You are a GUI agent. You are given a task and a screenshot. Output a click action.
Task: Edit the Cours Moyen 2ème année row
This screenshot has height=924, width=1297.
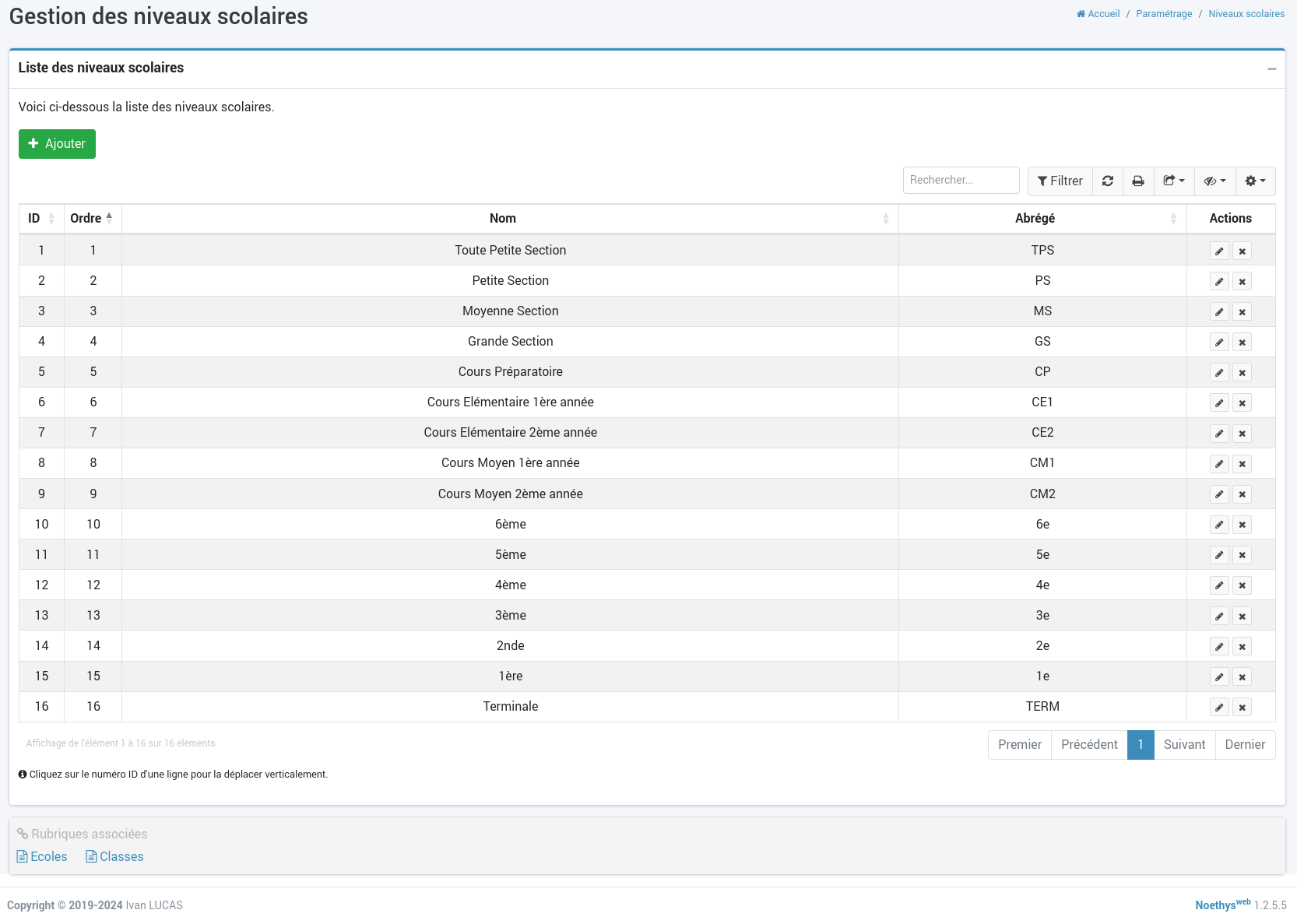click(1219, 494)
